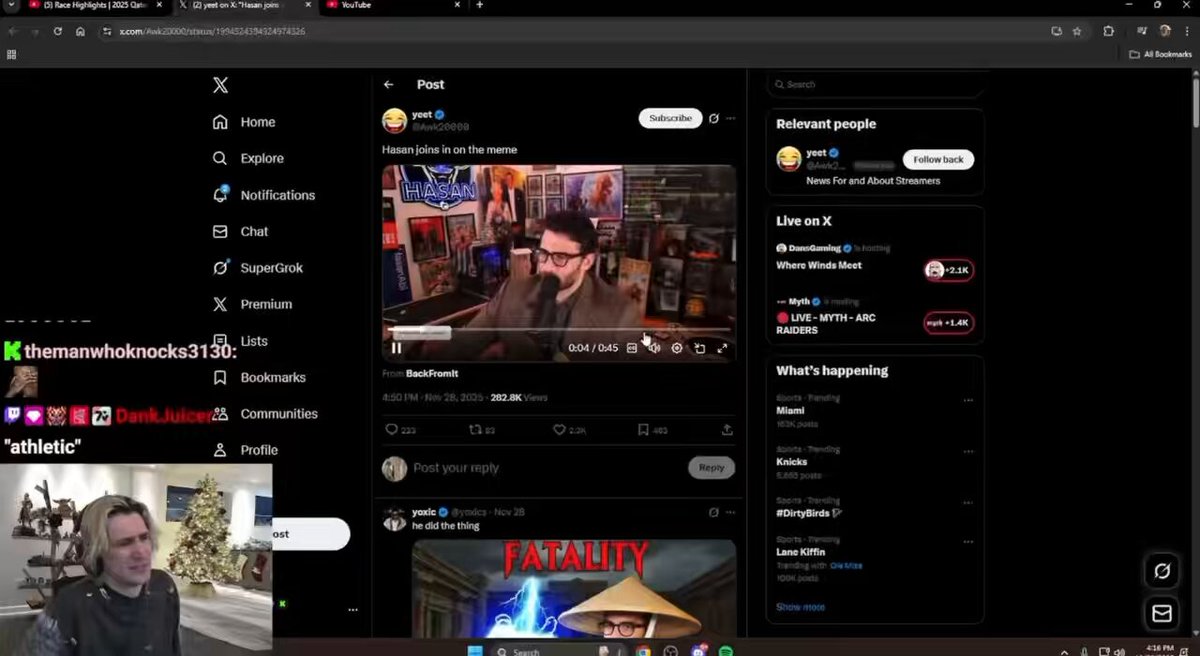The width and height of the screenshot is (1200, 656).
Task: Click the 282.8K Views count
Action: point(519,397)
